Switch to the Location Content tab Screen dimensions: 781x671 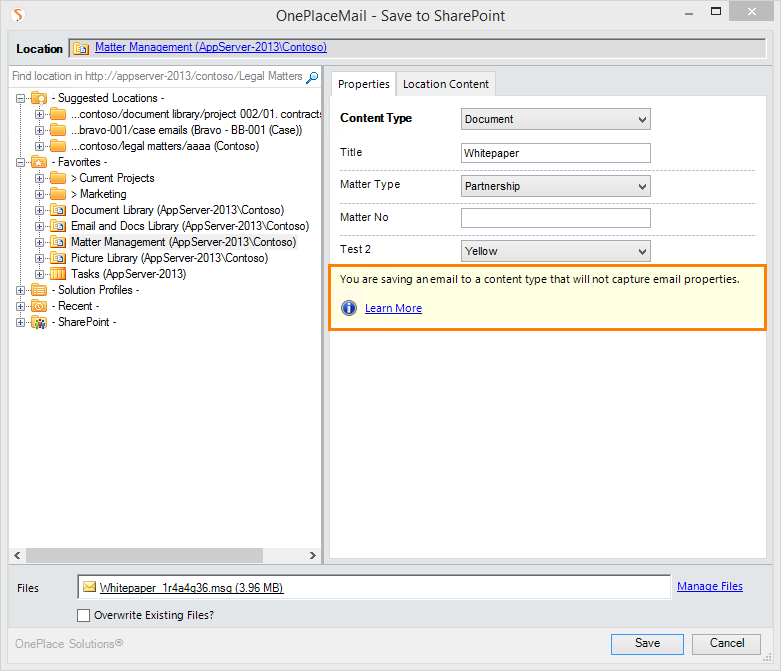[x=446, y=84]
